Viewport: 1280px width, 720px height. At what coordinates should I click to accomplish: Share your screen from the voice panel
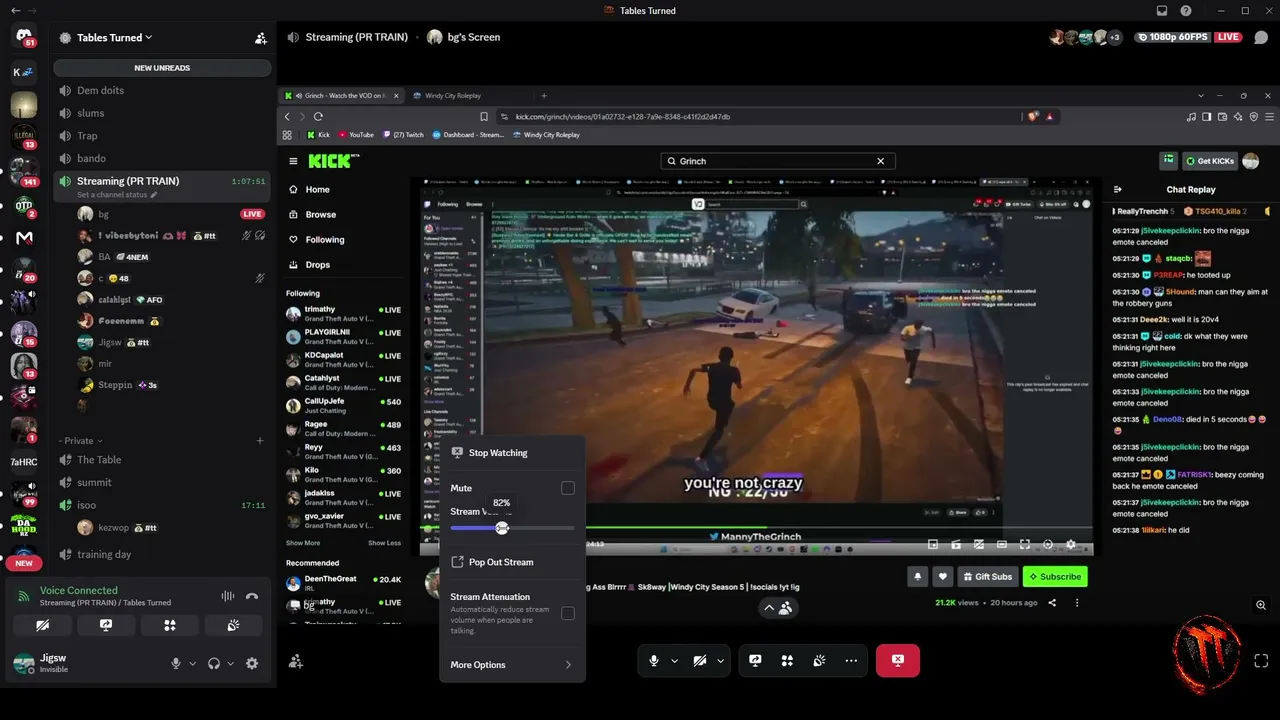[106, 625]
